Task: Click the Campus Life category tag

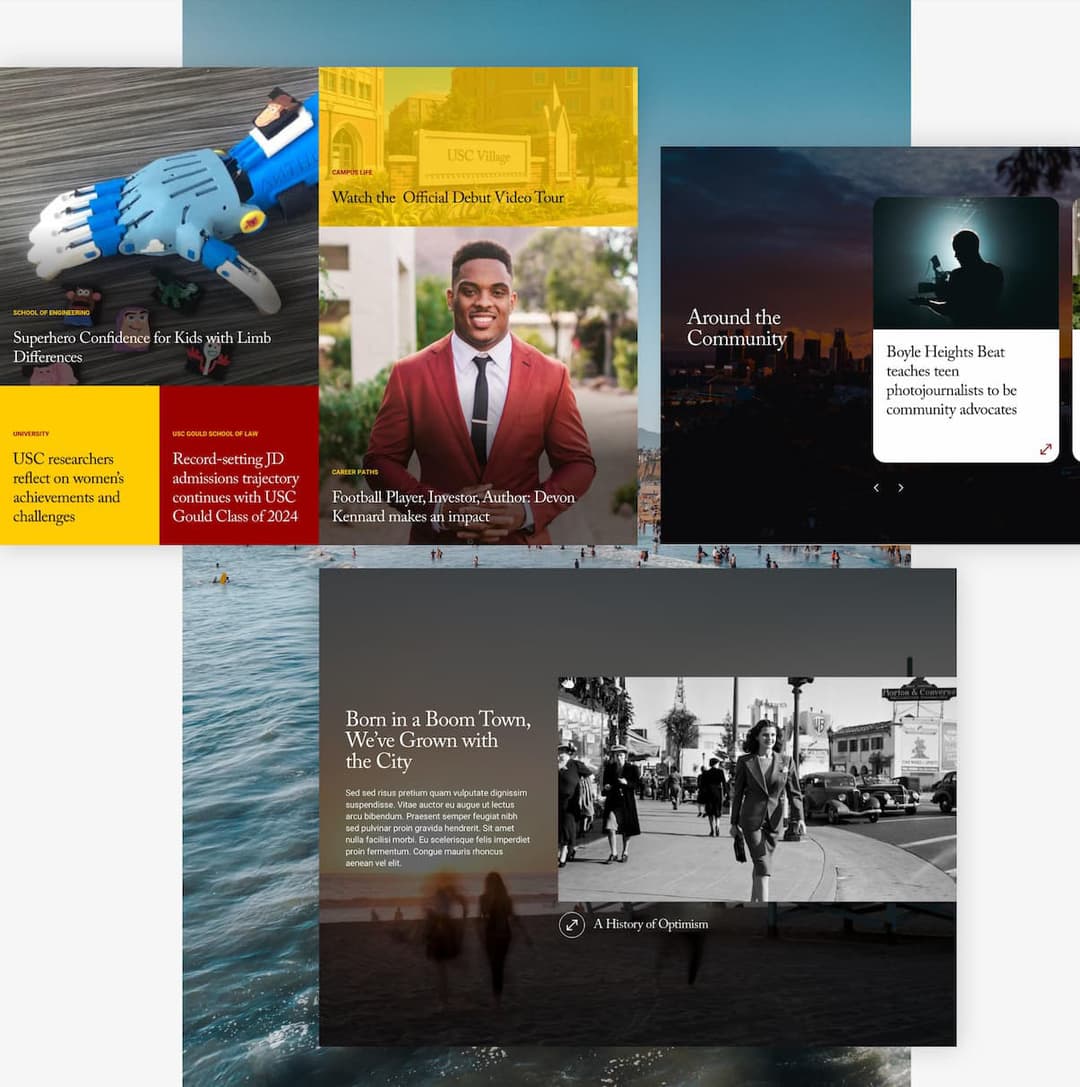Action: 352,173
